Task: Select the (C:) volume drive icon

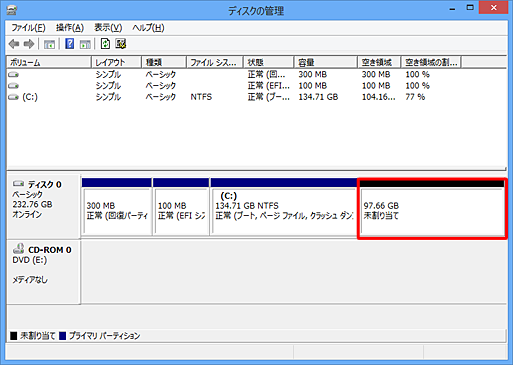Action: point(13,97)
